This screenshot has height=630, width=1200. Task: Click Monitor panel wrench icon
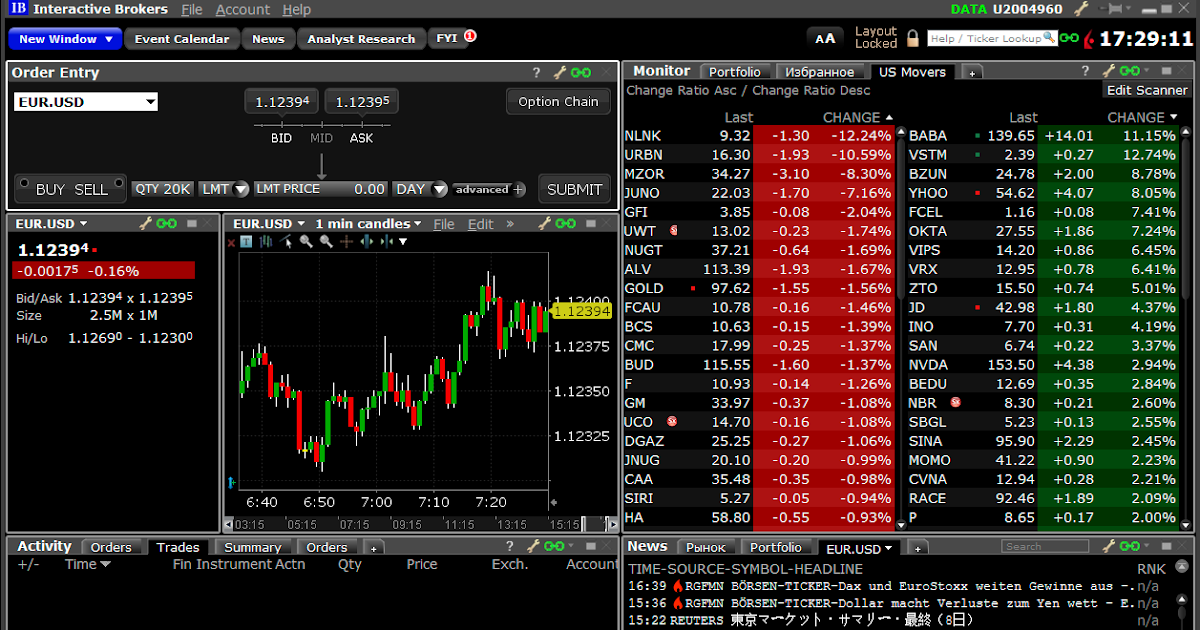click(x=1108, y=71)
